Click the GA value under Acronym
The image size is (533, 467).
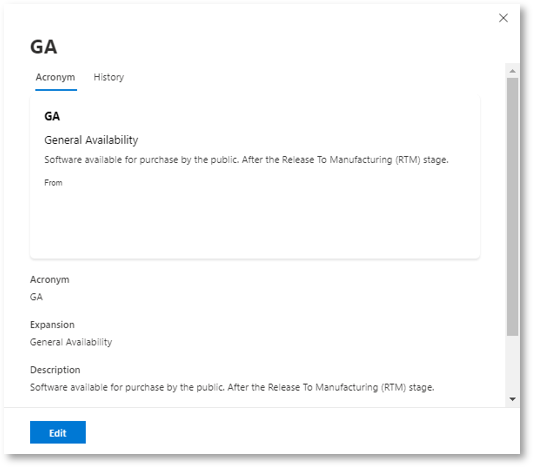tap(36, 297)
